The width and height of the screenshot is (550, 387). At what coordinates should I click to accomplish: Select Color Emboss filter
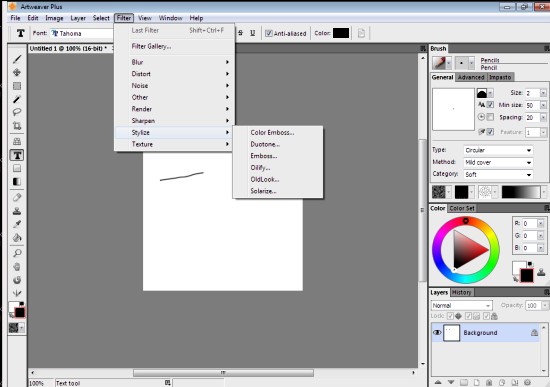(x=278, y=133)
